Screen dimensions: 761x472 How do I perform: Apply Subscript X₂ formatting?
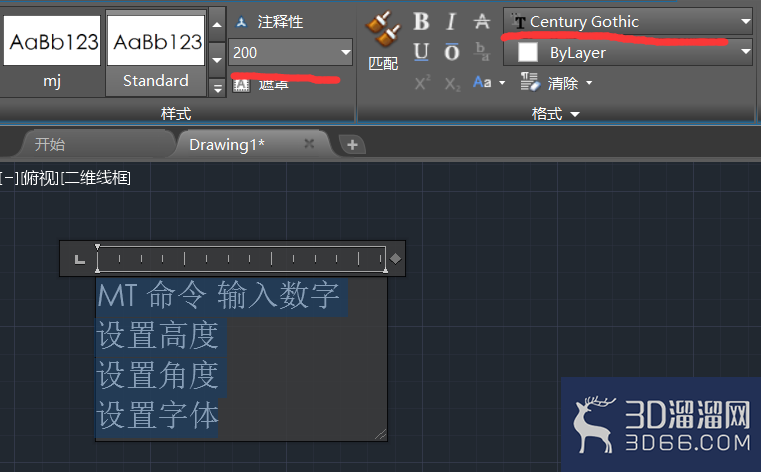point(452,84)
